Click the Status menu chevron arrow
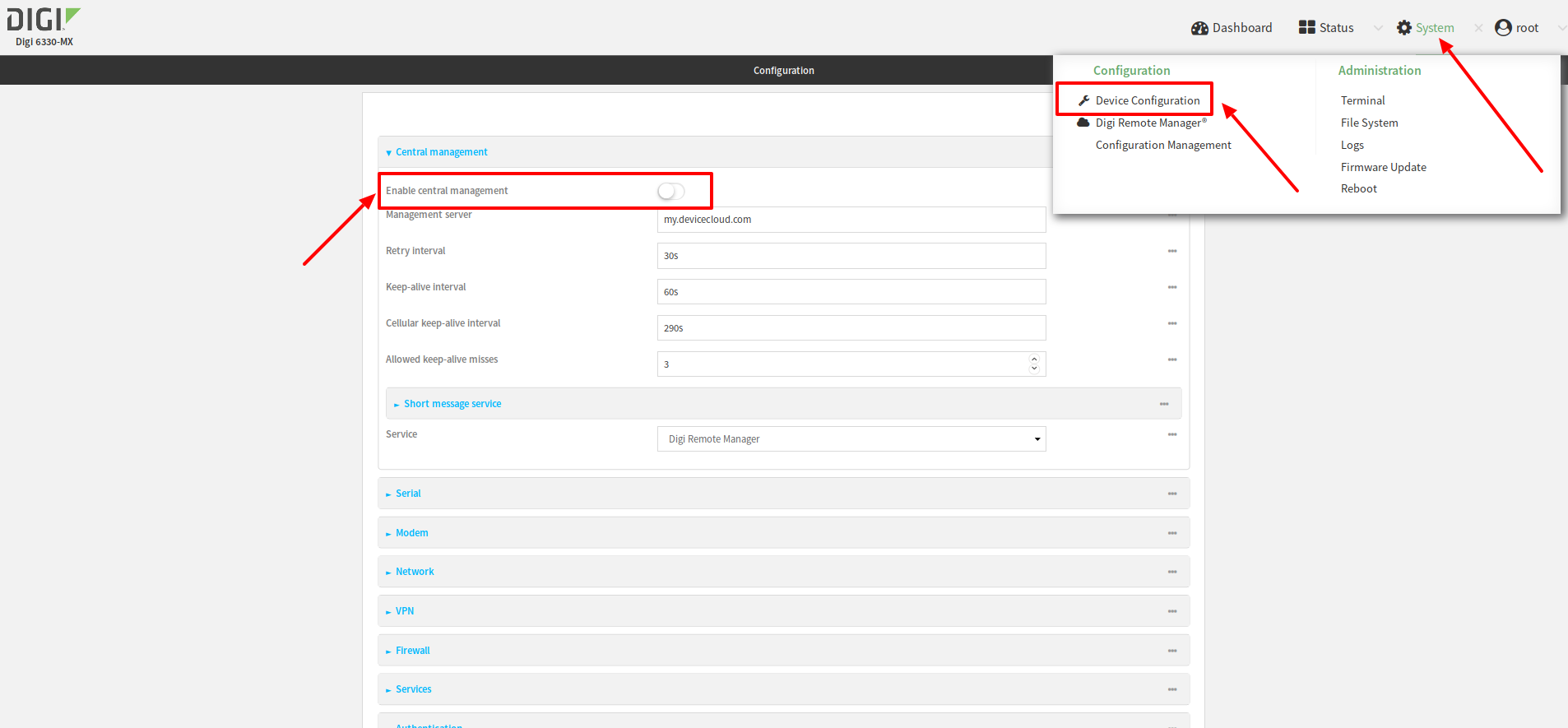Viewport: 1568px width, 728px height. pyautogui.click(x=1378, y=28)
